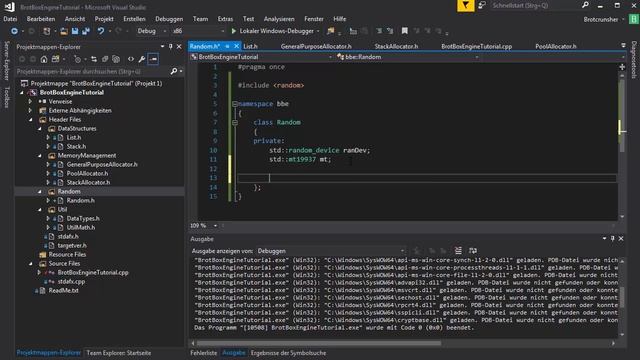Open the Extras menu
The width and height of the screenshot is (640, 360).
click(225, 19)
